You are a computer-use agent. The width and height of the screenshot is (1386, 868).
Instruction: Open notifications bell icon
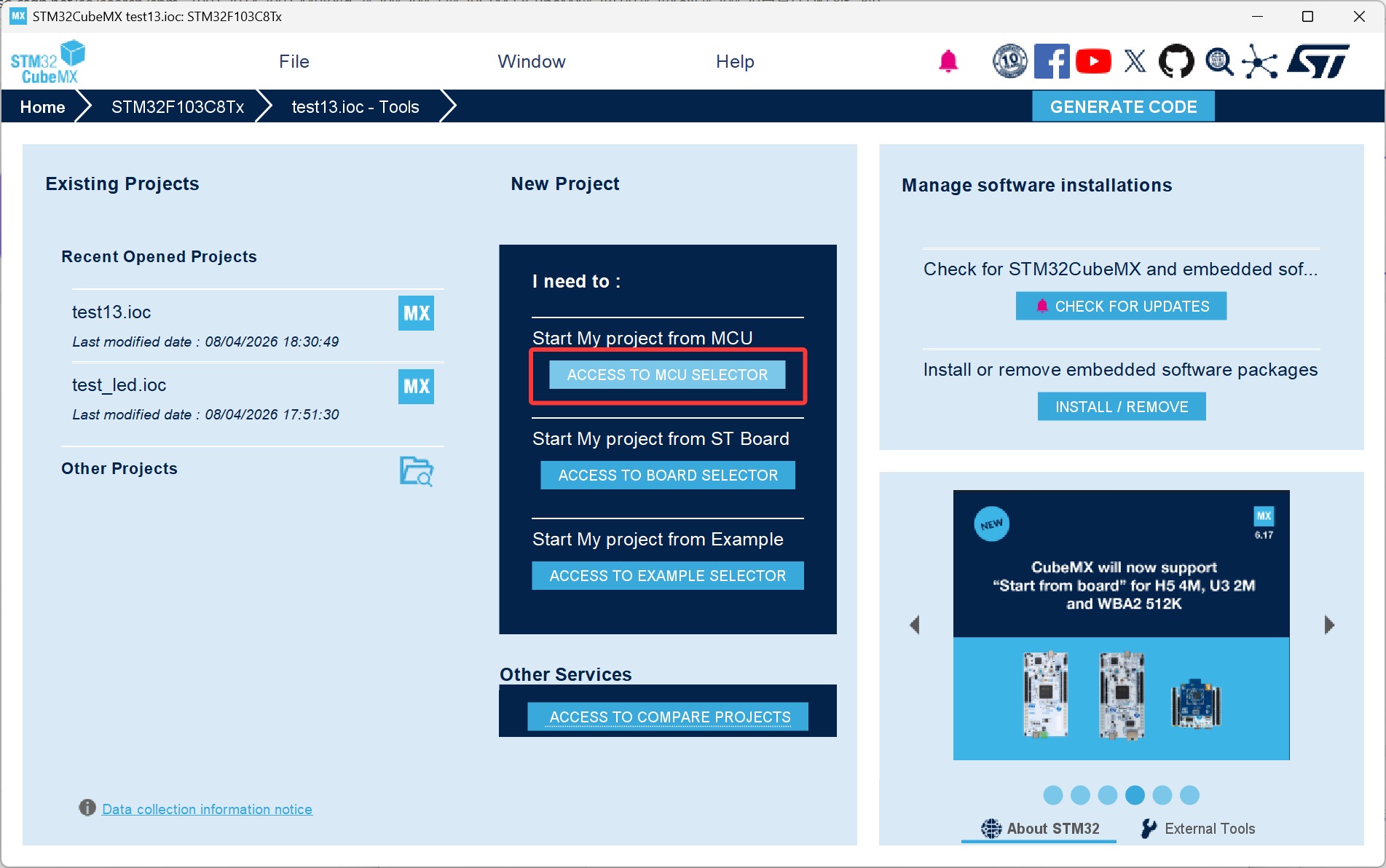pyautogui.click(x=948, y=62)
